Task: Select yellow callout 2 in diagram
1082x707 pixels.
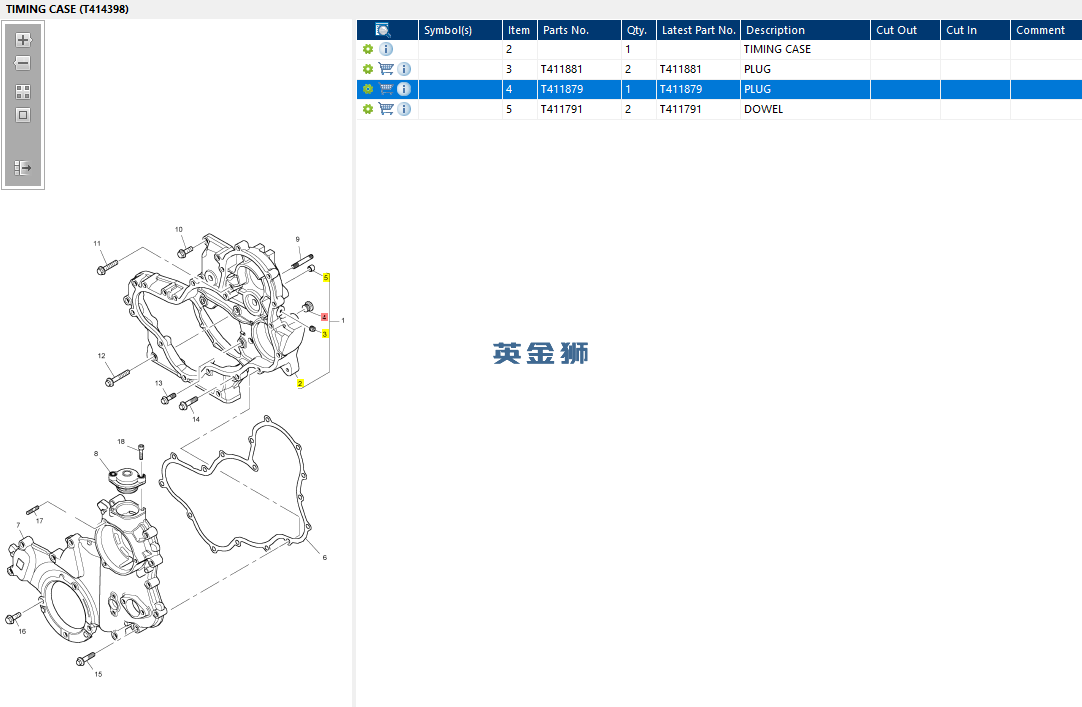Action: [x=300, y=384]
